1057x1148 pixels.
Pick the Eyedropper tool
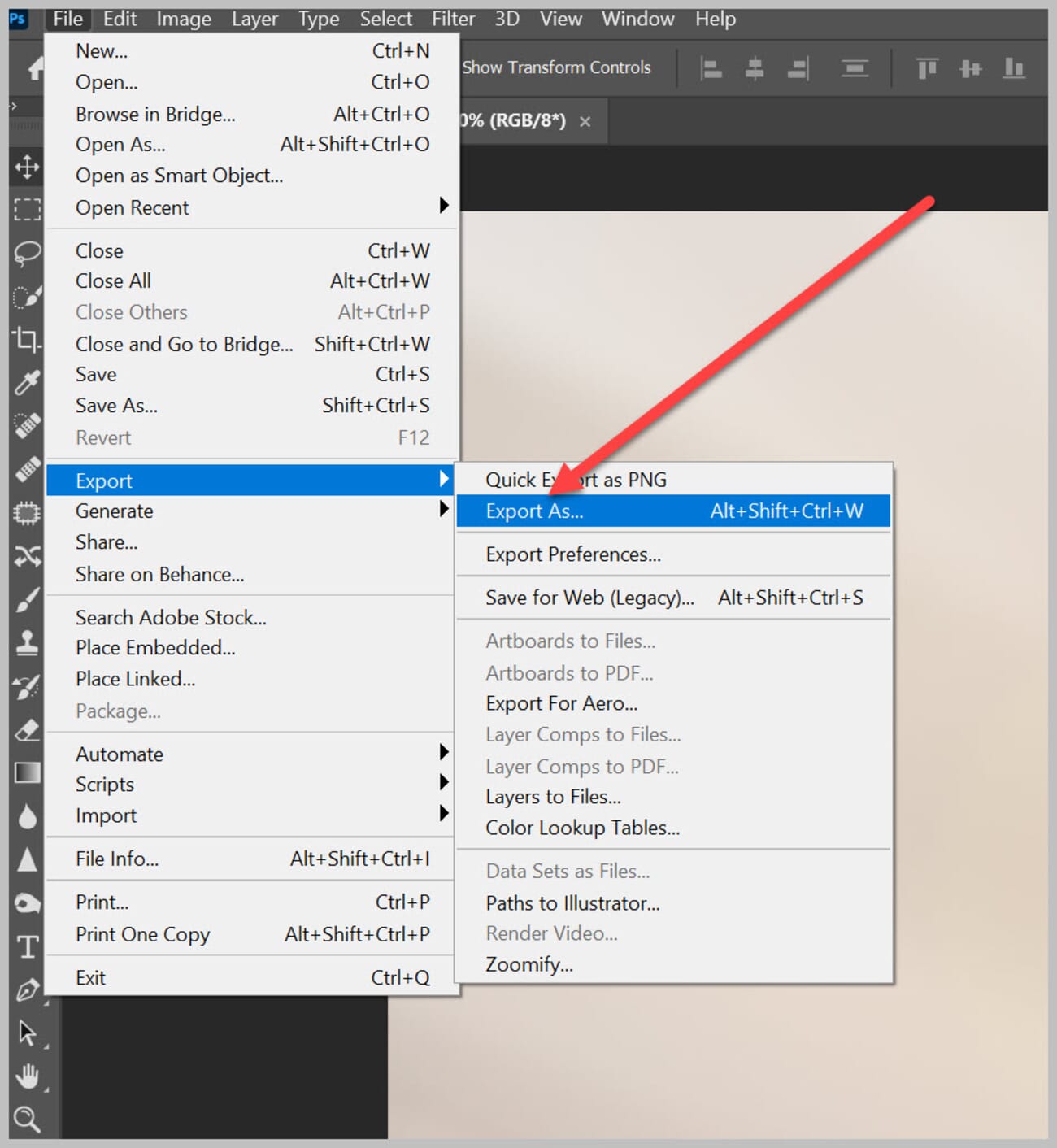pos(27,382)
